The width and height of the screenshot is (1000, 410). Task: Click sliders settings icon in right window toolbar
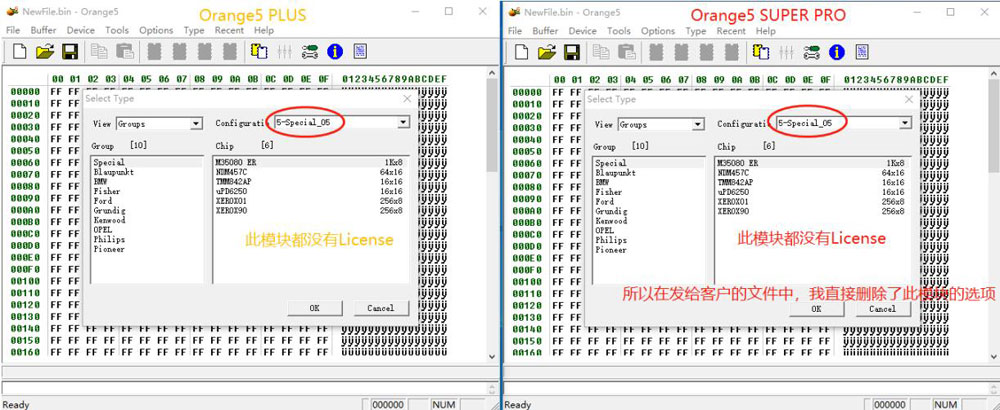pyautogui.click(x=786, y=51)
